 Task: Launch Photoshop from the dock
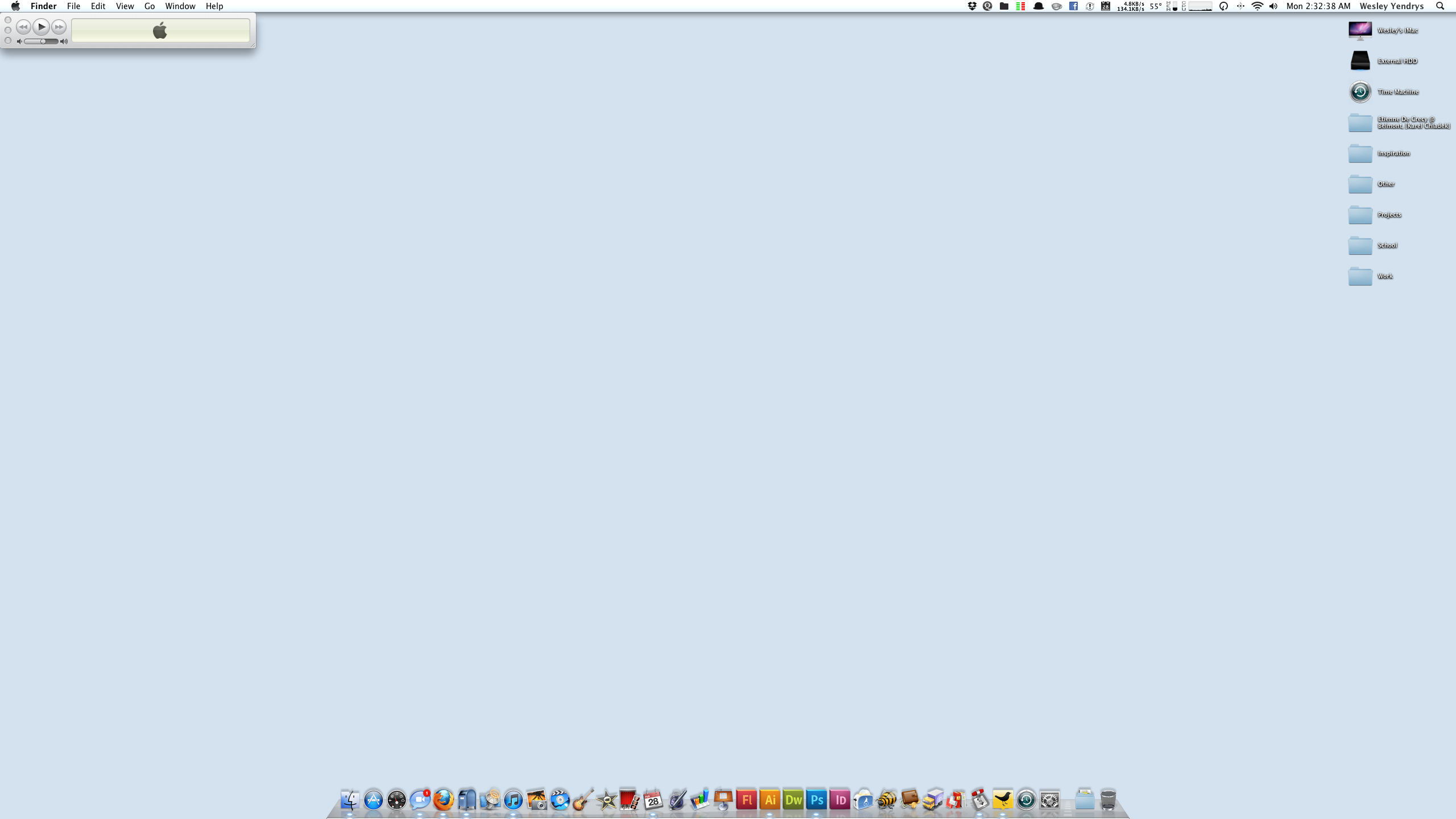click(817, 800)
